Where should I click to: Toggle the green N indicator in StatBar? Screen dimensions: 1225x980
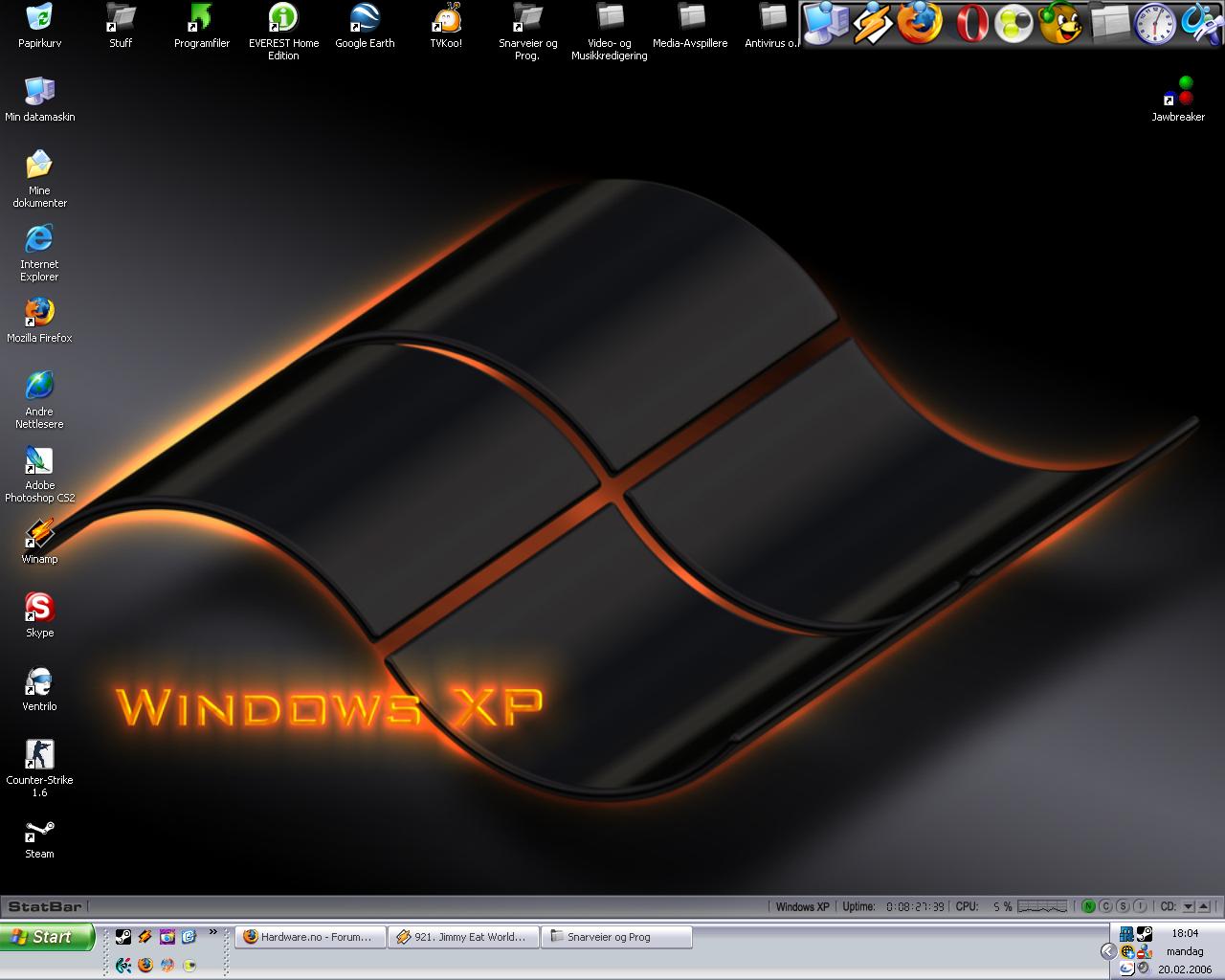coord(1088,906)
